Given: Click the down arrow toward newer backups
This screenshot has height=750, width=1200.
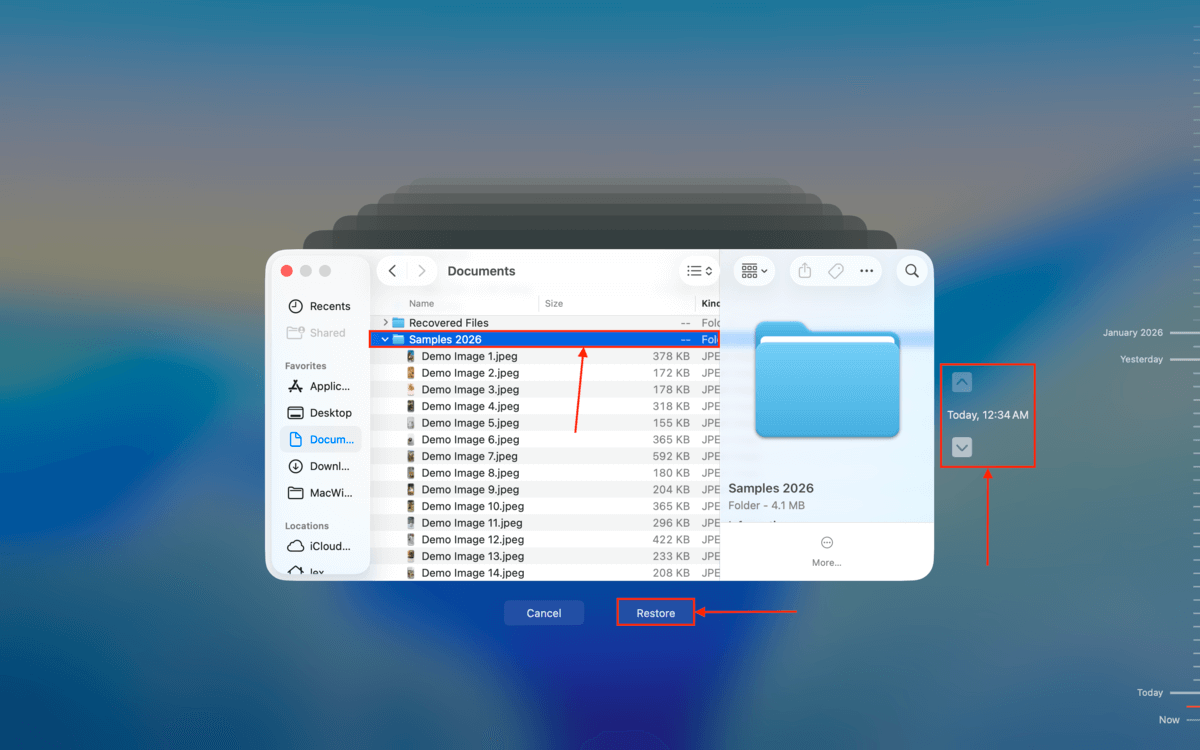Looking at the screenshot, I should click(x=961, y=447).
